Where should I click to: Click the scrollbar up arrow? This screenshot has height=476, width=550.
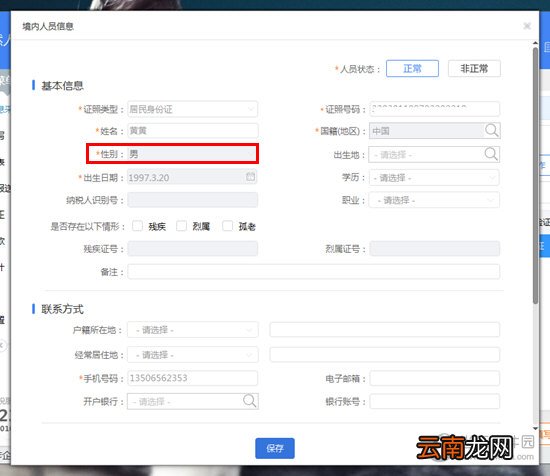pyautogui.click(x=535, y=43)
